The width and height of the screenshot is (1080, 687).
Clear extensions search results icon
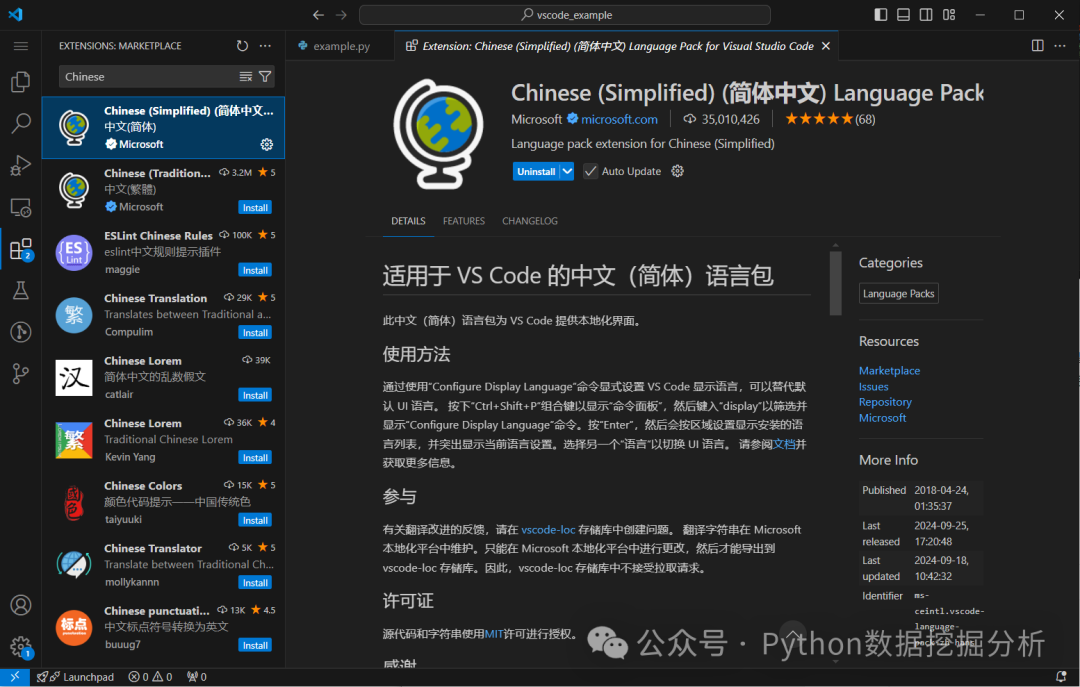(246, 76)
